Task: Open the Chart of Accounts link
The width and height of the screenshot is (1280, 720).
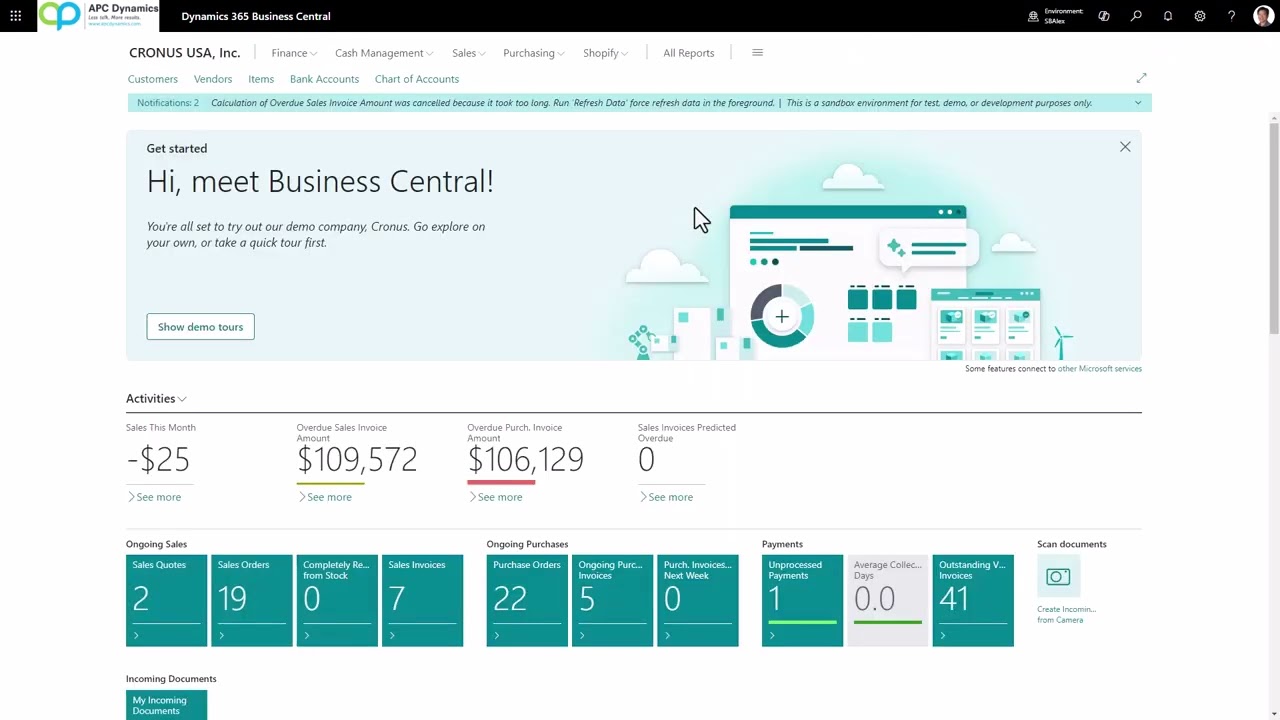Action: (x=417, y=79)
